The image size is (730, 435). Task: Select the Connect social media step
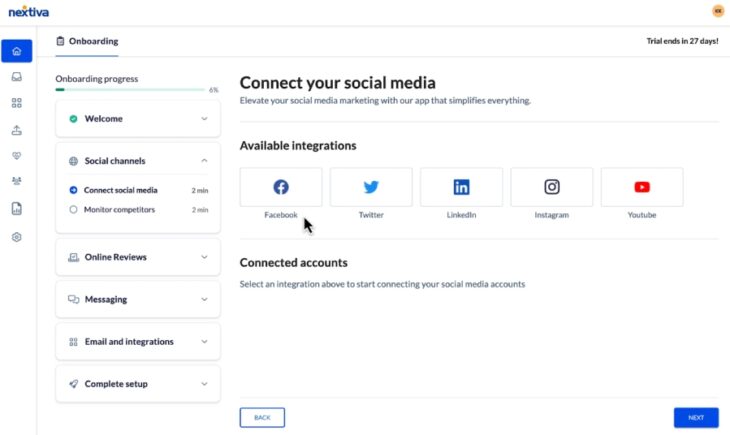tap(120, 190)
